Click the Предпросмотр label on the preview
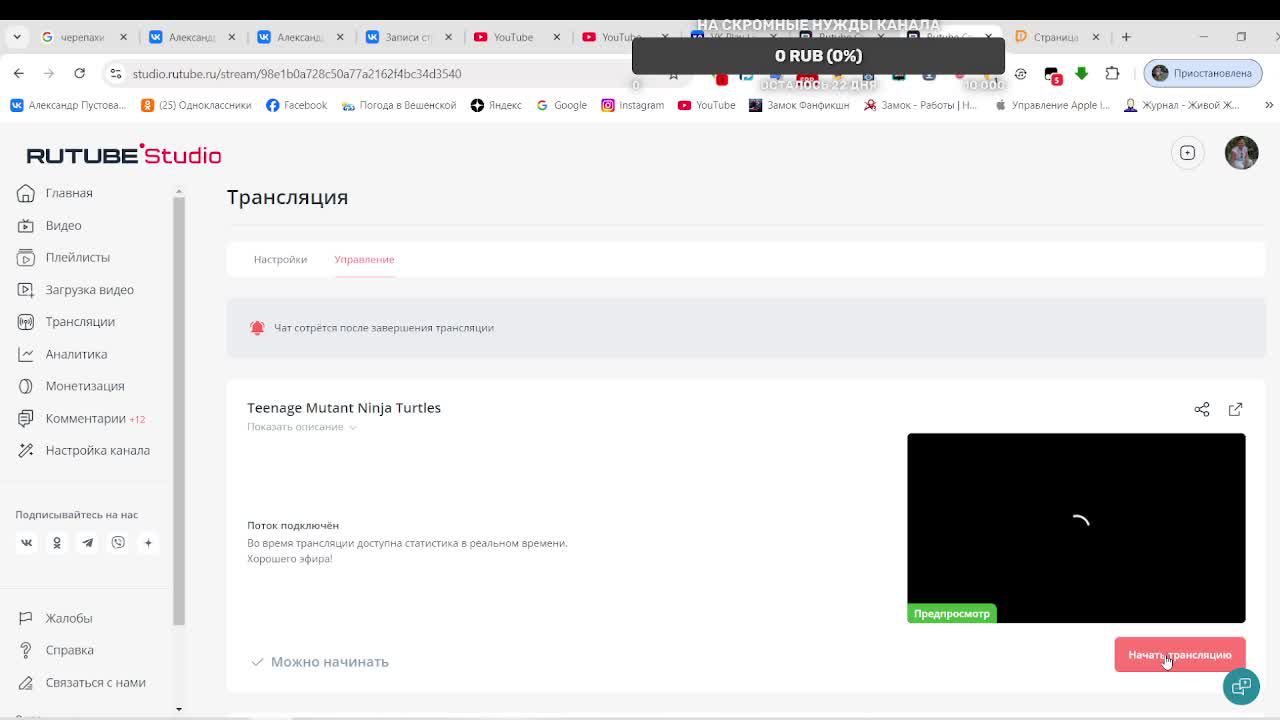 pos(952,614)
